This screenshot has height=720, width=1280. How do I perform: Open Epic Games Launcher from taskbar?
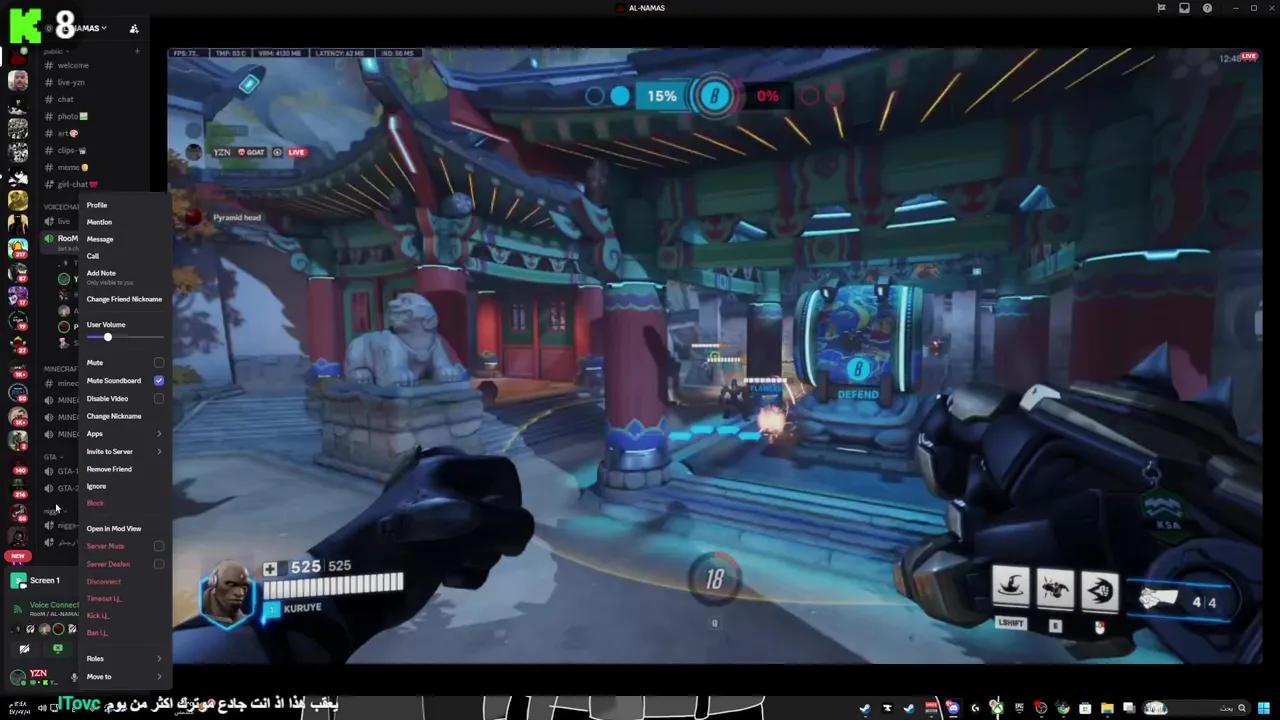coord(1019,708)
